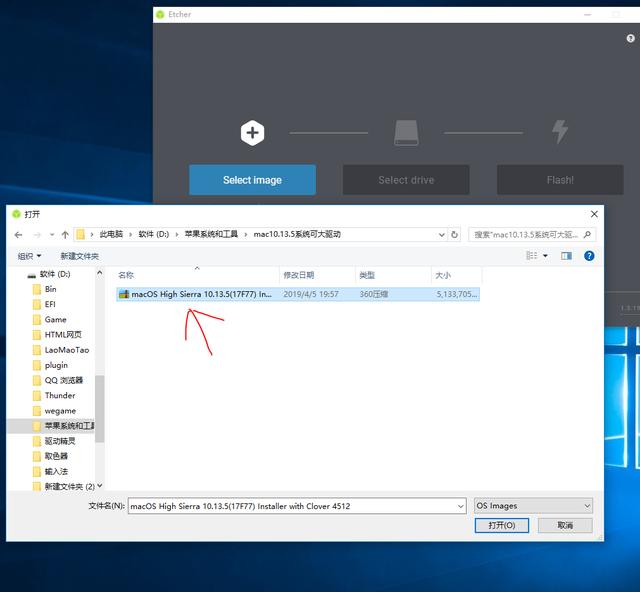Select 软件 (D:) in the navigation tree
Viewport: 640px width, 592px height.
coord(55,274)
